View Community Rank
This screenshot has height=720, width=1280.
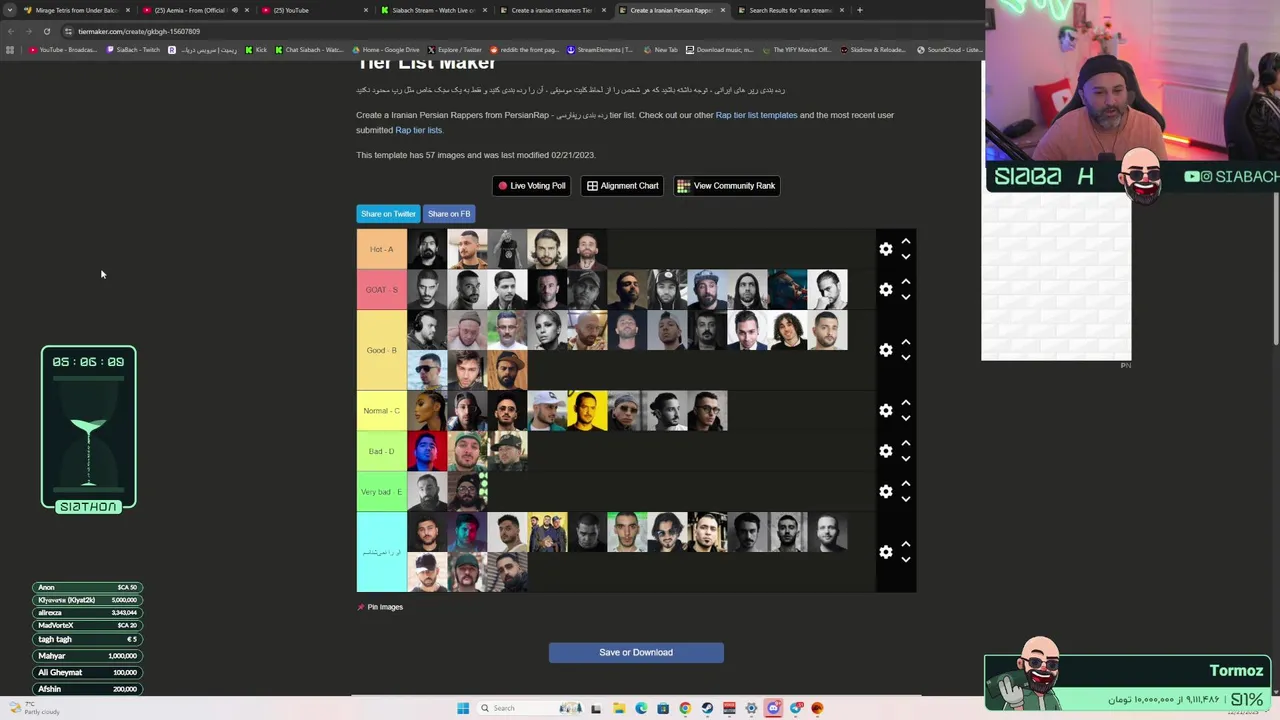point(726,186)
